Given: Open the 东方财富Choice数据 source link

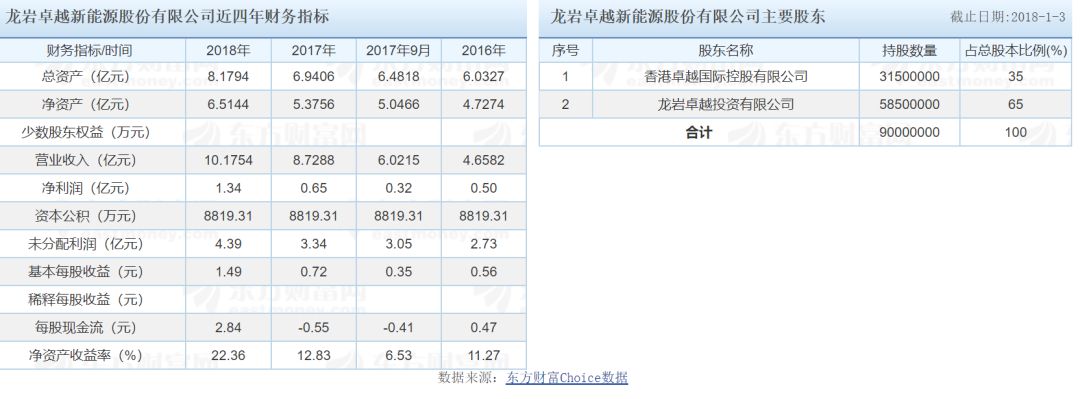Looking at the screenshot, I should (x=566, y=378).
